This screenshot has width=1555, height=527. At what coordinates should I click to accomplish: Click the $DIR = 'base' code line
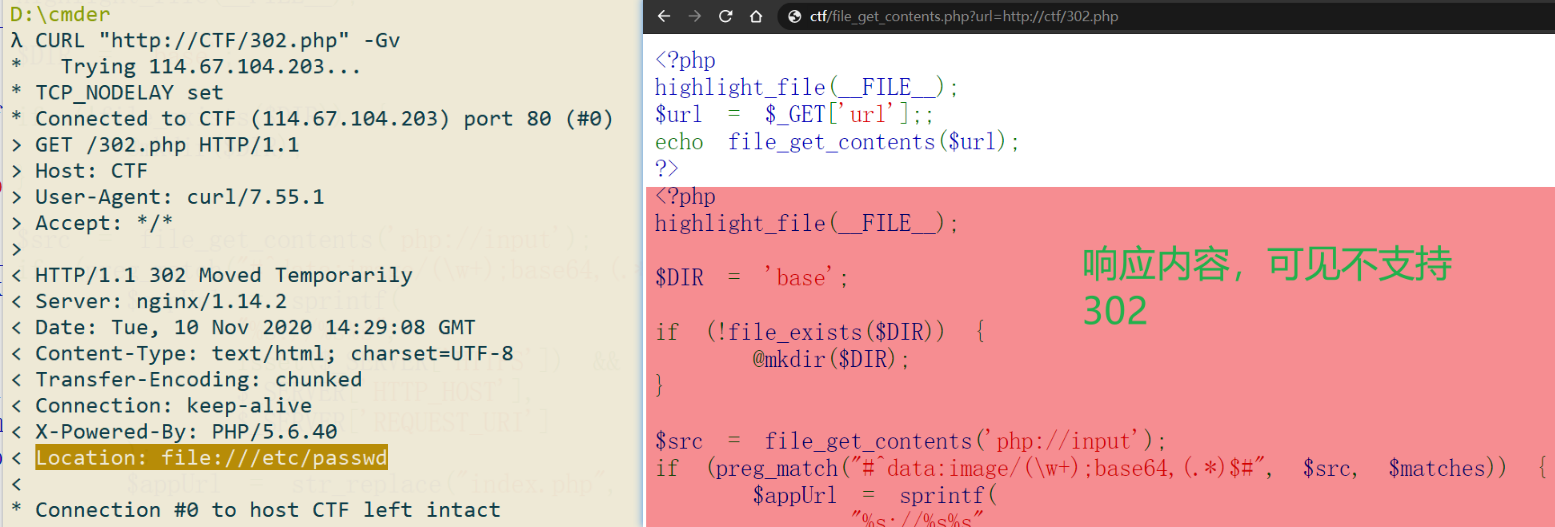point(751,278)
